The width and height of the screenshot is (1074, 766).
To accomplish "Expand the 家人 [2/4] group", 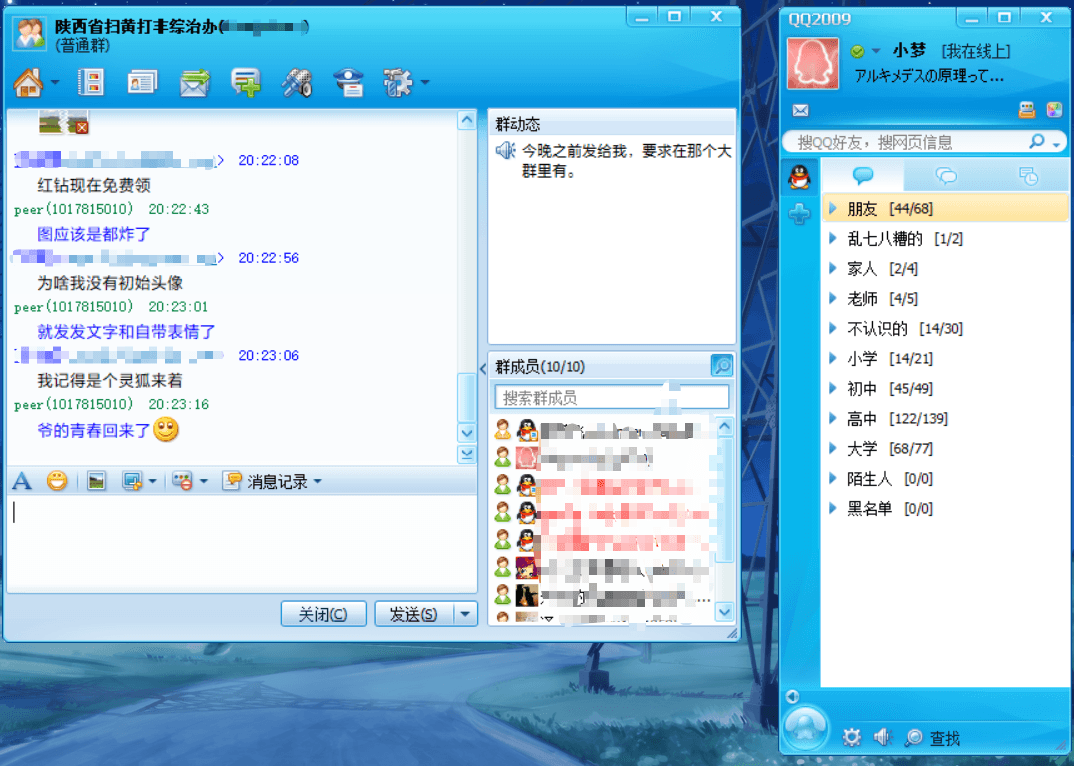I will point(945,269).
